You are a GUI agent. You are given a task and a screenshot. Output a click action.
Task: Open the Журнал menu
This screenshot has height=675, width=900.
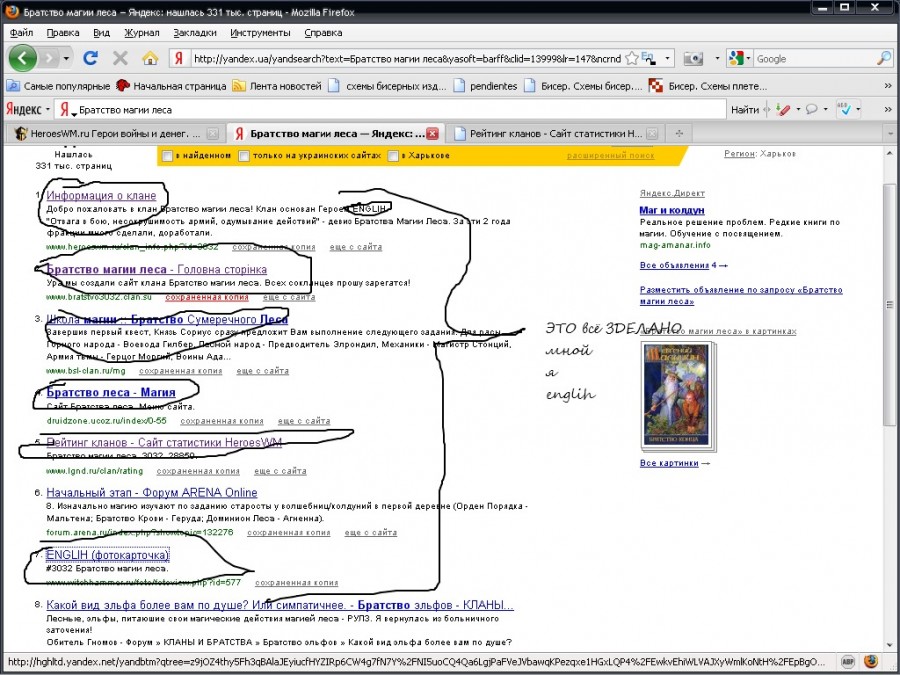[142, 33]
